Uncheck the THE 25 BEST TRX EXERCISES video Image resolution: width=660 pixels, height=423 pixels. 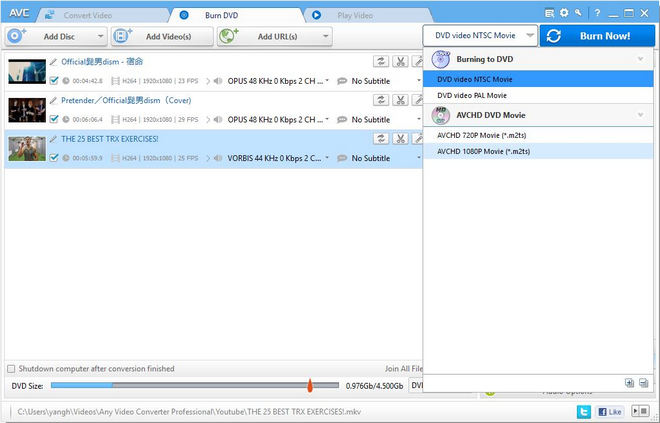[x=54, y=158]
